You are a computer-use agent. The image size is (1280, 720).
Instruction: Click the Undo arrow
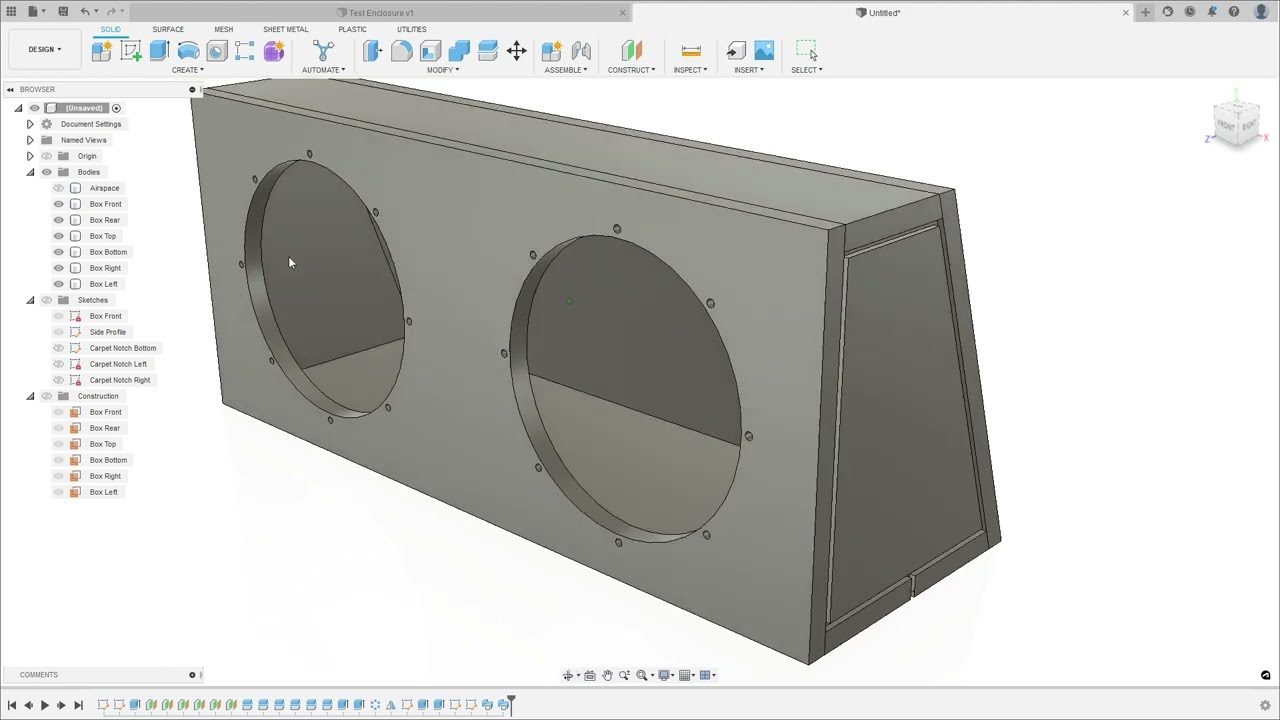click(85, 12)
